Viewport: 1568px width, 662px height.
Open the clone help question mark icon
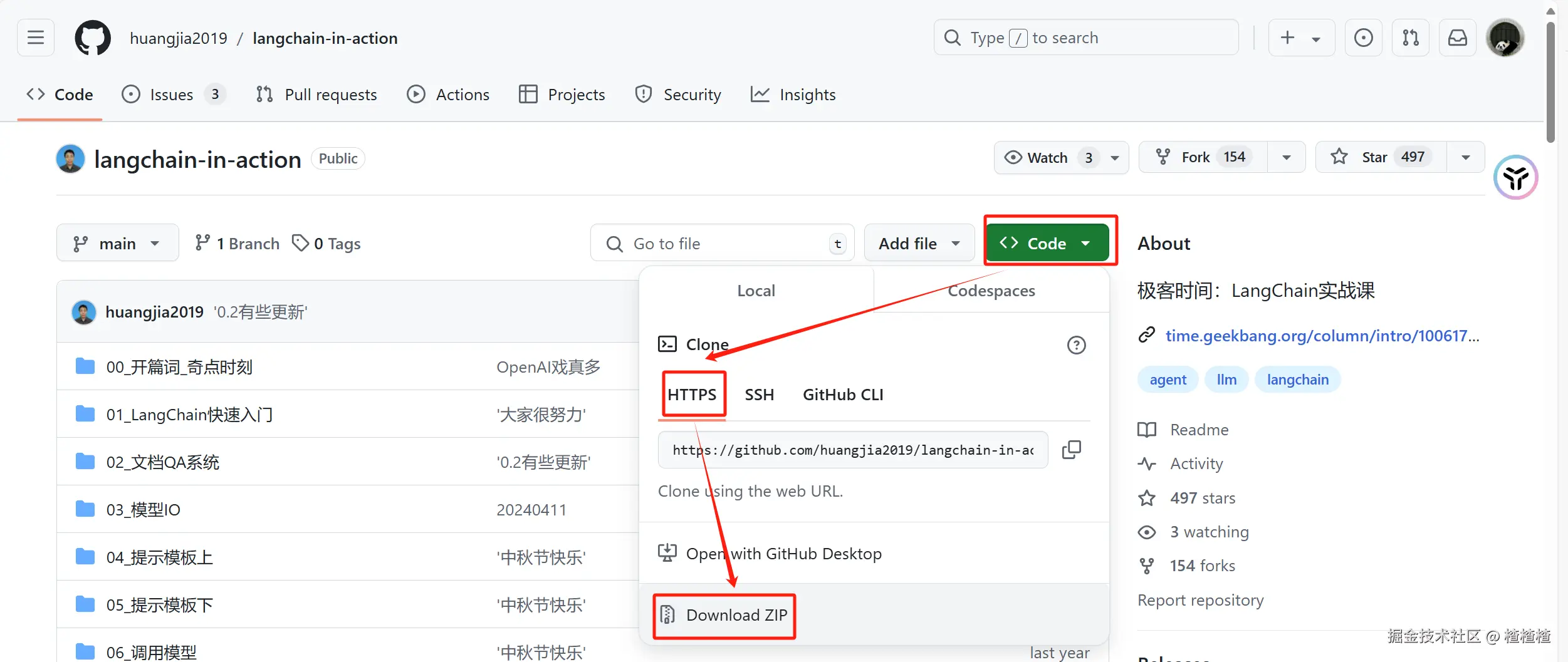(1076, 344)
